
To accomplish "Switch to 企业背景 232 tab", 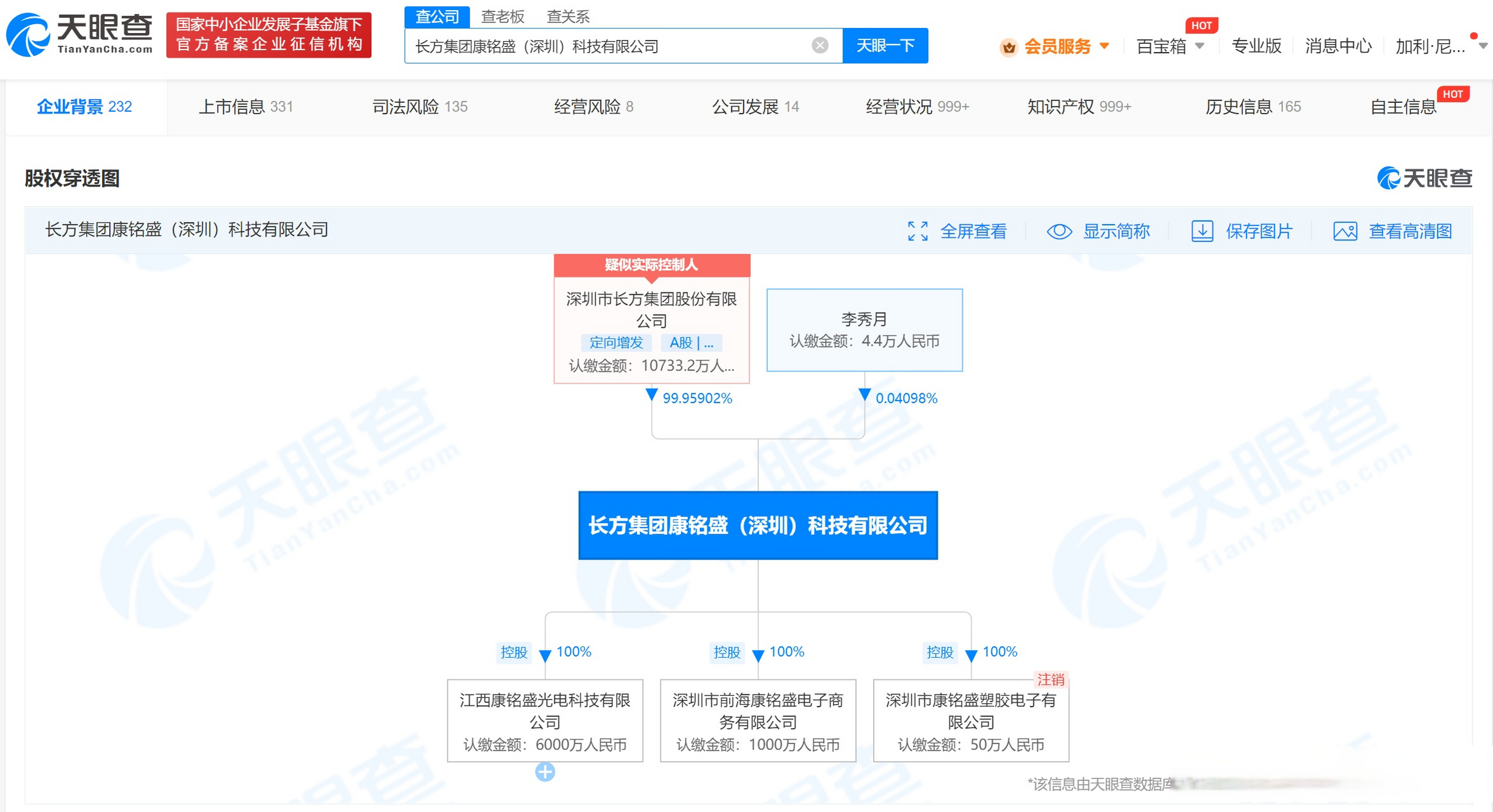I will [84, 107].
